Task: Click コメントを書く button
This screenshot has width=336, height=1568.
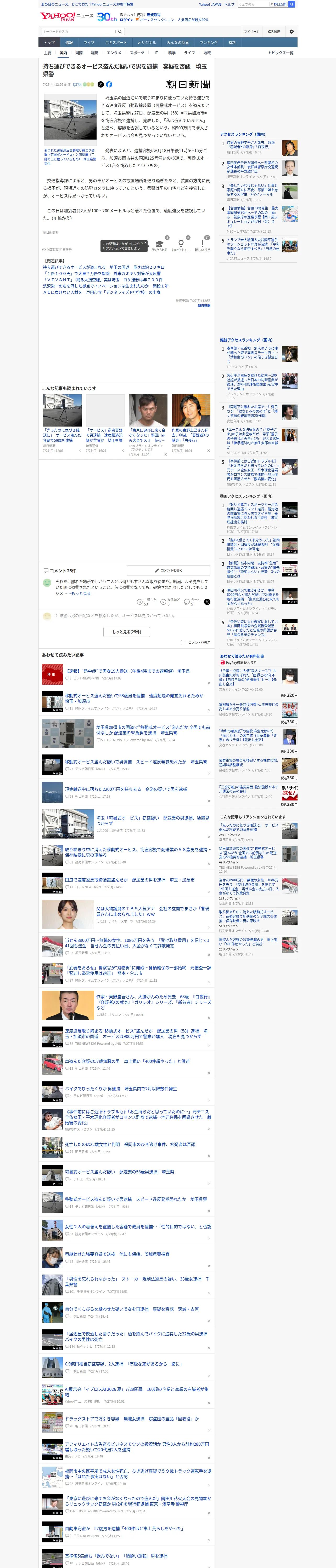Action: [168, 570]
